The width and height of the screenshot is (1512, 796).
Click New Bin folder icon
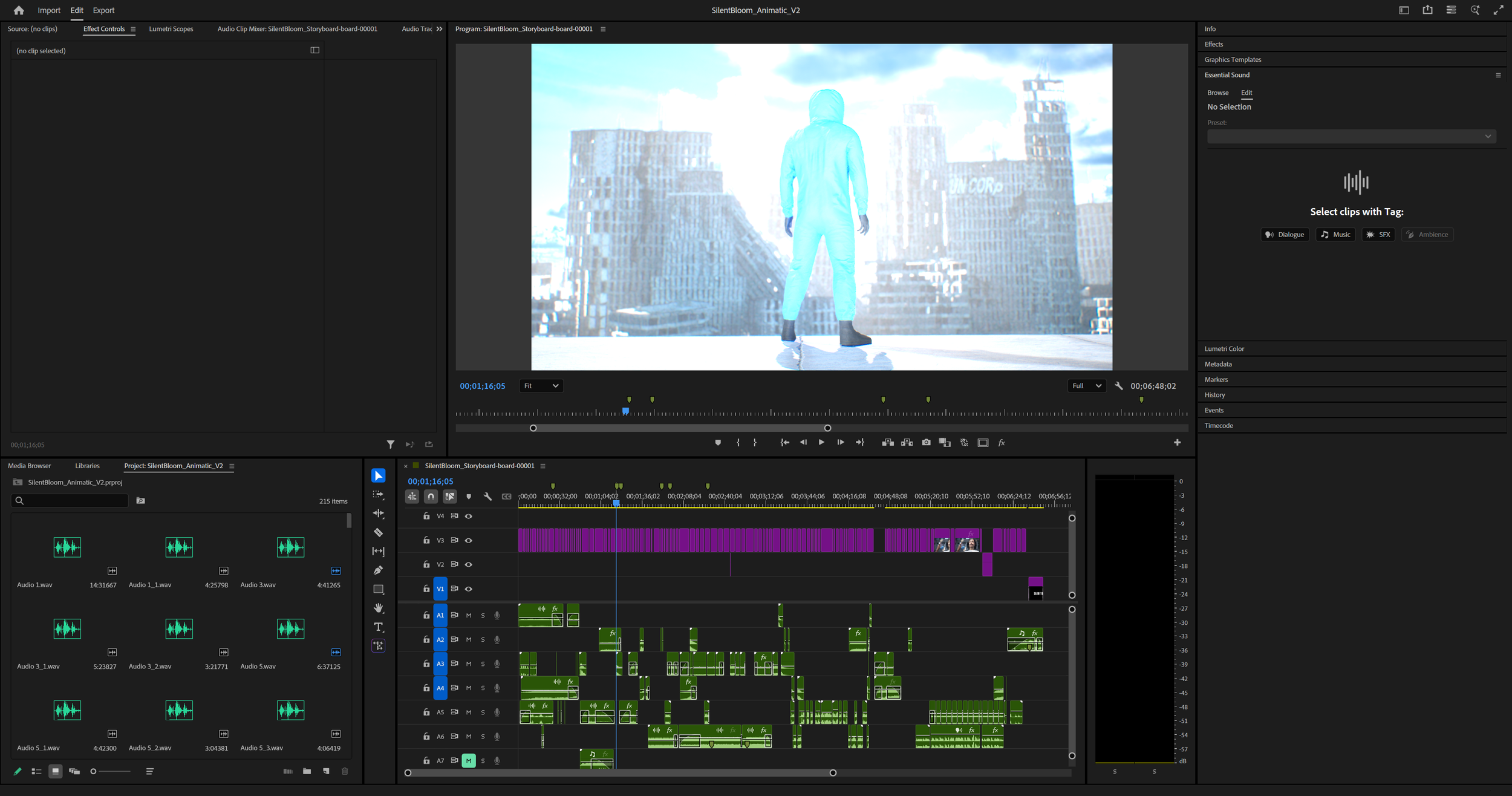click(307, 771)
